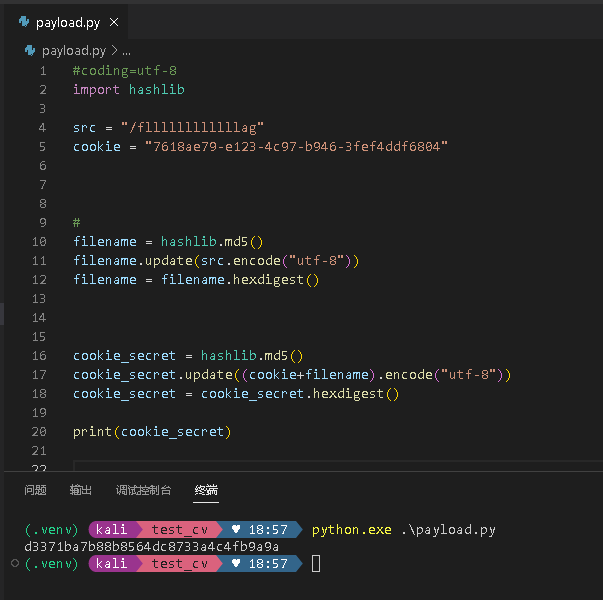Screen dimensions: 603x600
Task: Click the MD5 hash output in the terminal
Action: click(152, 547)
